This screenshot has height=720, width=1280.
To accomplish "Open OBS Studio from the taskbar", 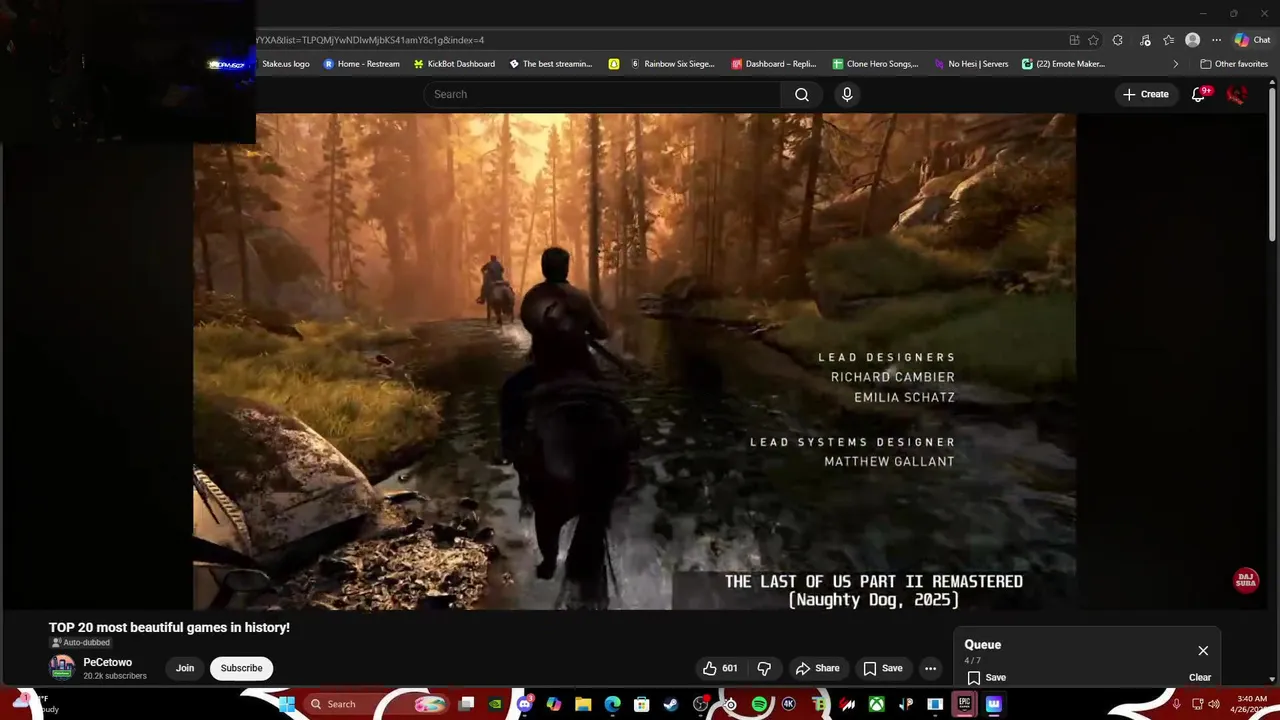I will tap(700, 704).
